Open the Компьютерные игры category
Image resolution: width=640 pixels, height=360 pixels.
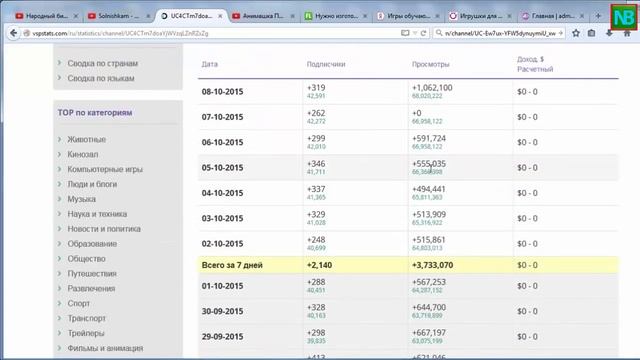click(105, 169)
